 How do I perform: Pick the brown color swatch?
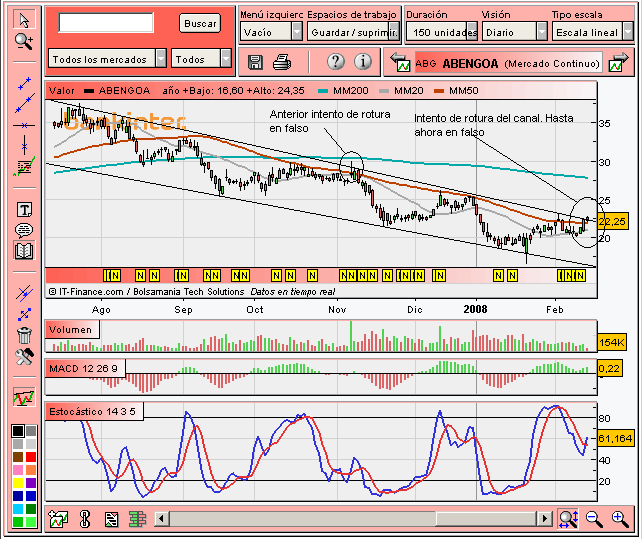[x=18, y=457]
